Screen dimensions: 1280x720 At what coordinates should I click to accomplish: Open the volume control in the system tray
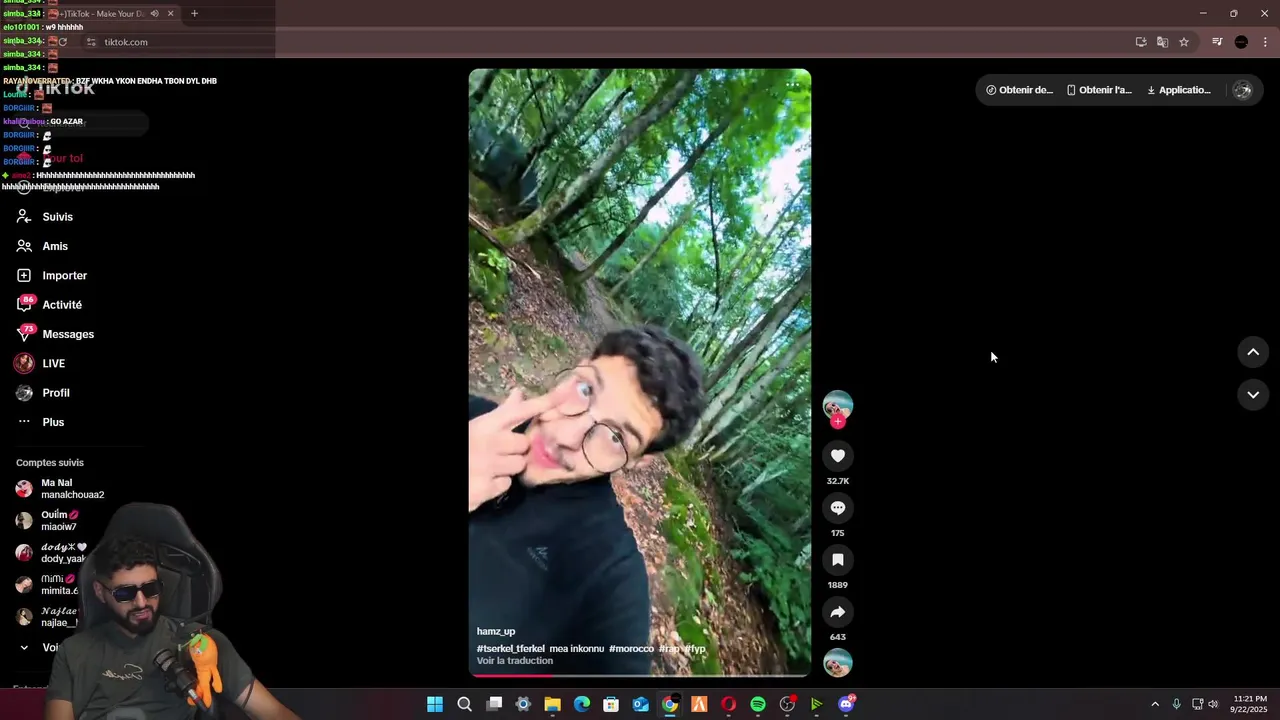pos(1214,705)
